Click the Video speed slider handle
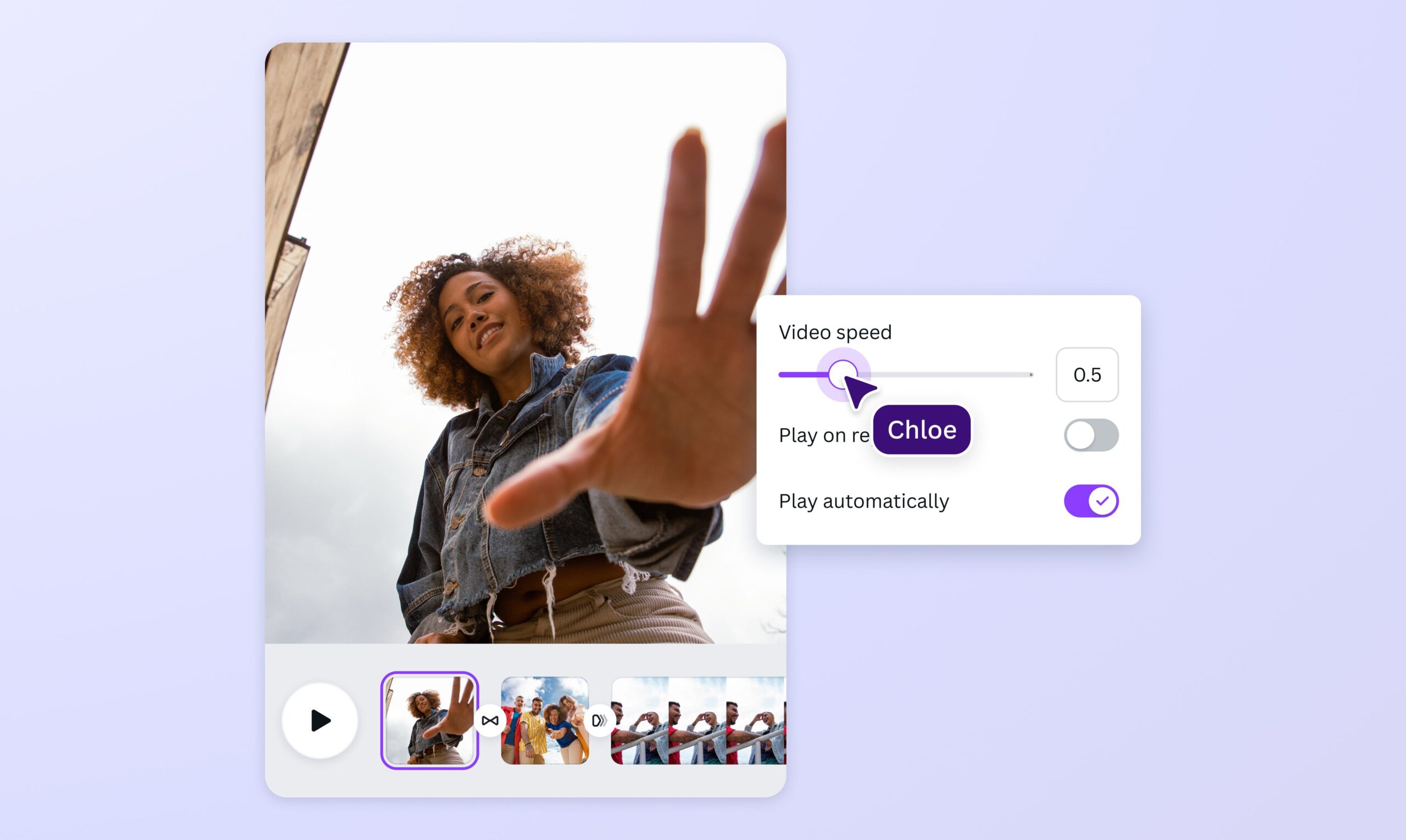This screenshot has width=1406, height=840. (x=844, y=374)
